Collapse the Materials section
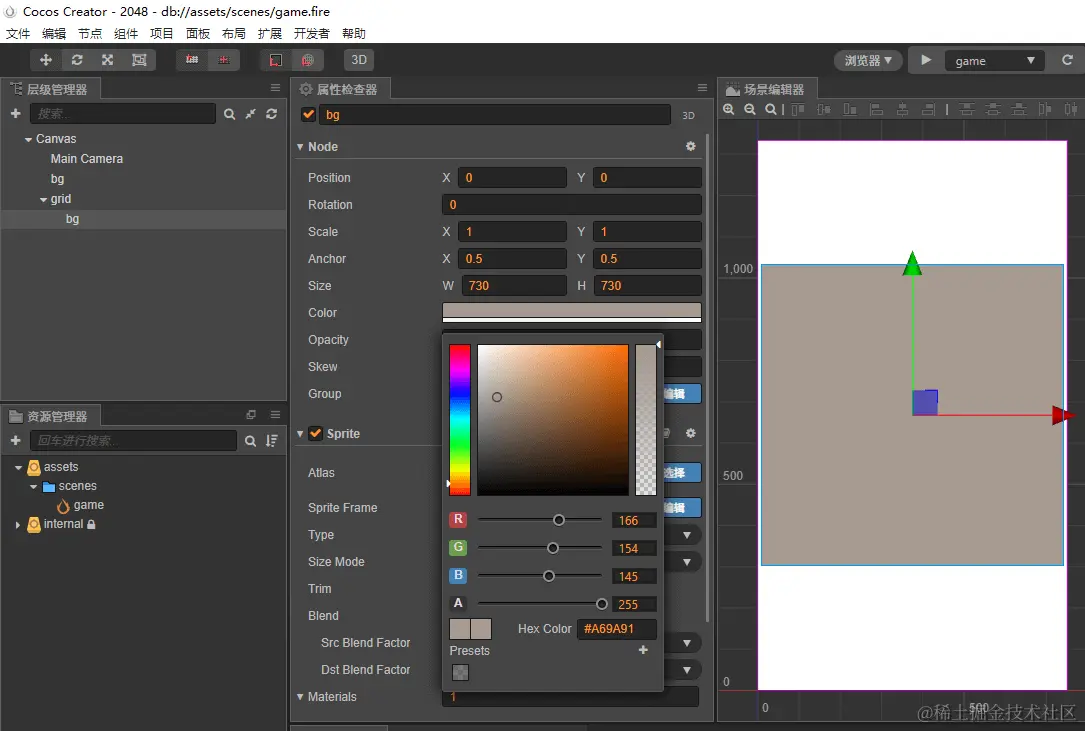Image resolution: width=1085 pixels, height=731 pixels. tap(300, 697)
